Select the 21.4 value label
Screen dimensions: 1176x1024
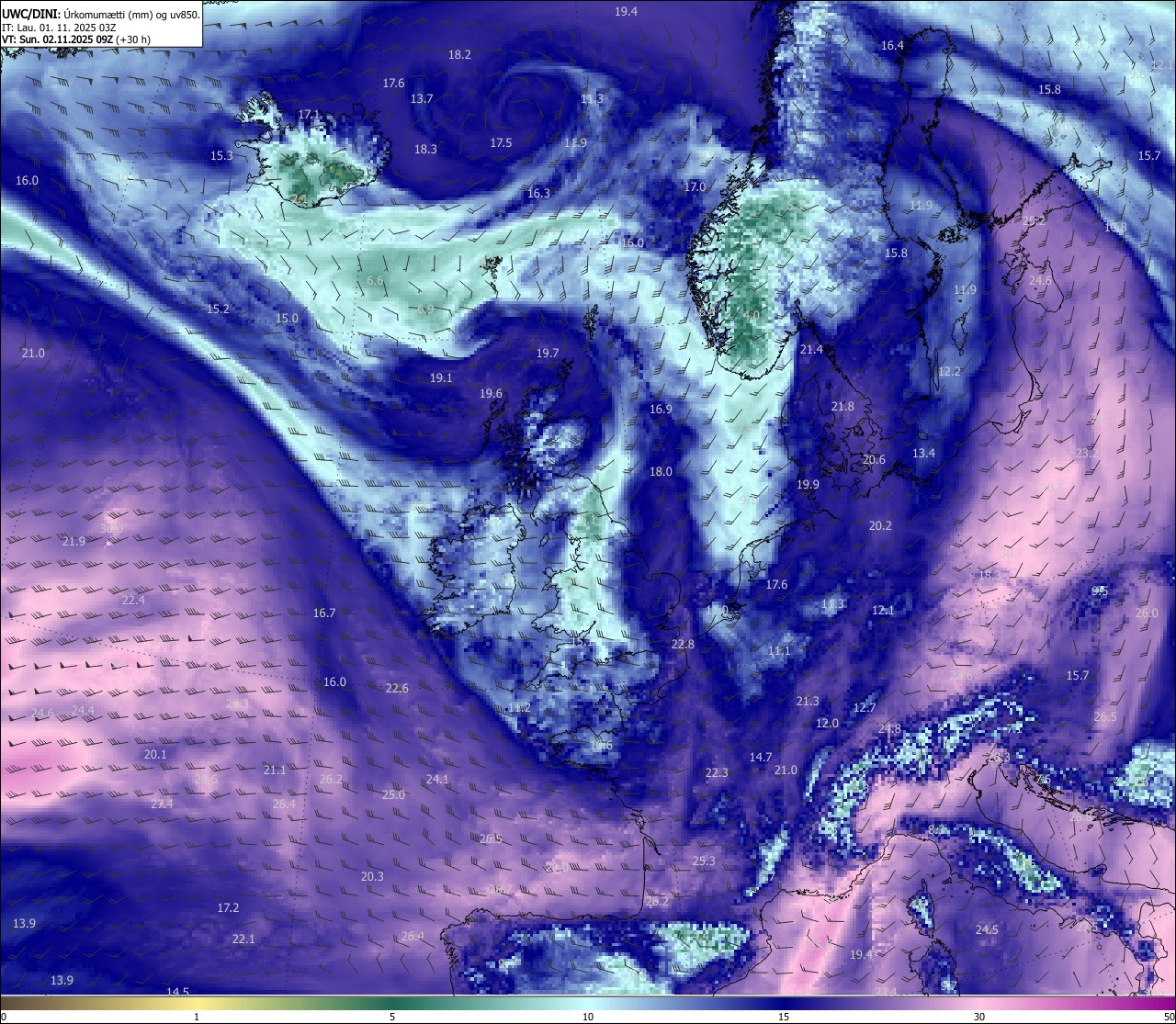tap(811, 349)
